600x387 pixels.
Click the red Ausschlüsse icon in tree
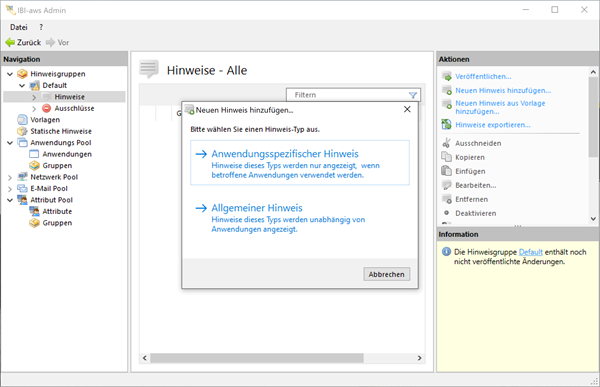[46, 108]
